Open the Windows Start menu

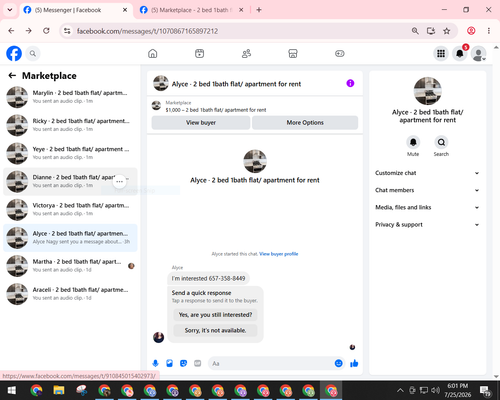(x=12, y=390)
